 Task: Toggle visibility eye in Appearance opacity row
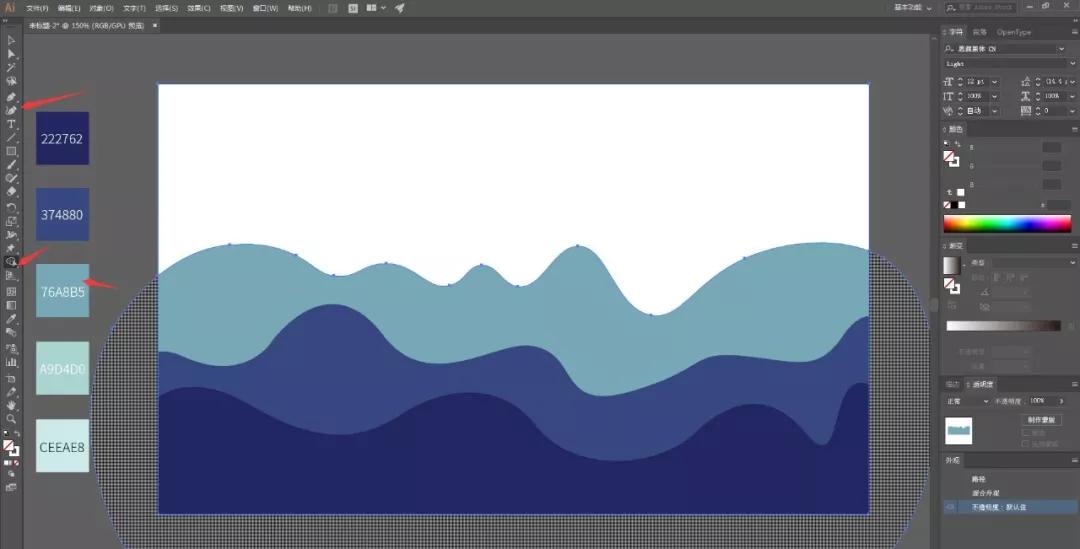(951, 507)
